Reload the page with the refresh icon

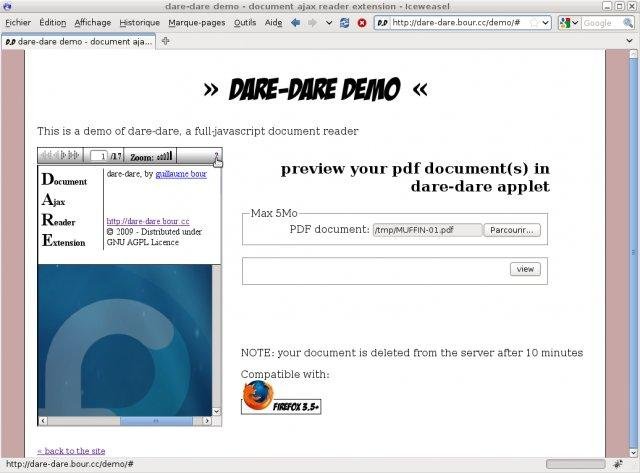(344, 23)
